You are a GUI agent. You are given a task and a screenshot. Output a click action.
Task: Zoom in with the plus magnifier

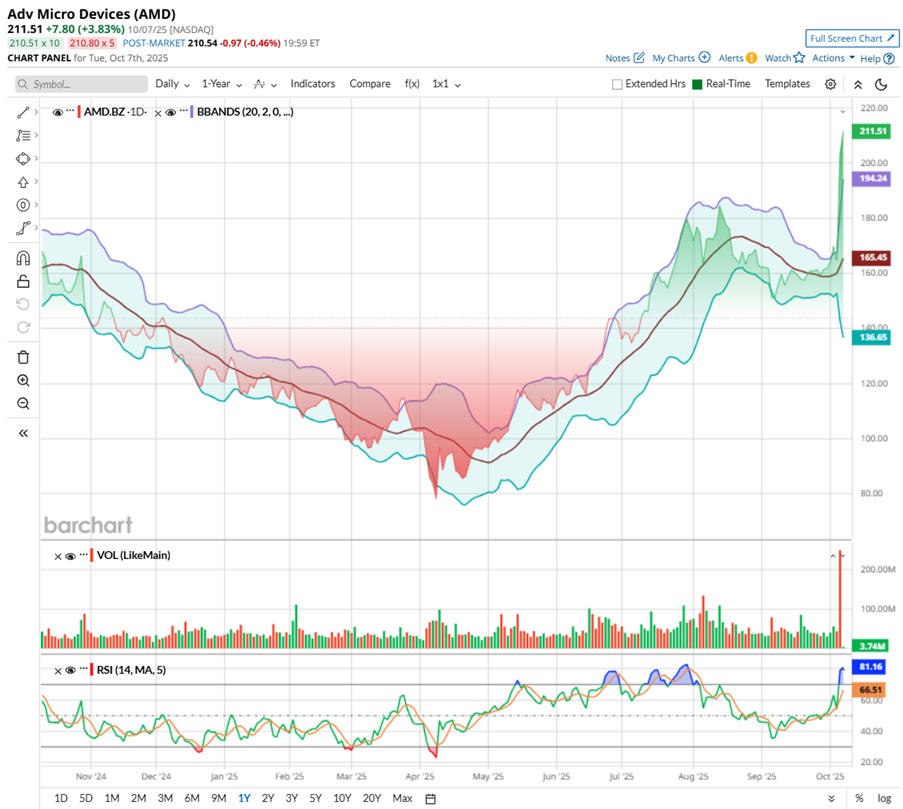pyautogui.click(x=23, y=381)
